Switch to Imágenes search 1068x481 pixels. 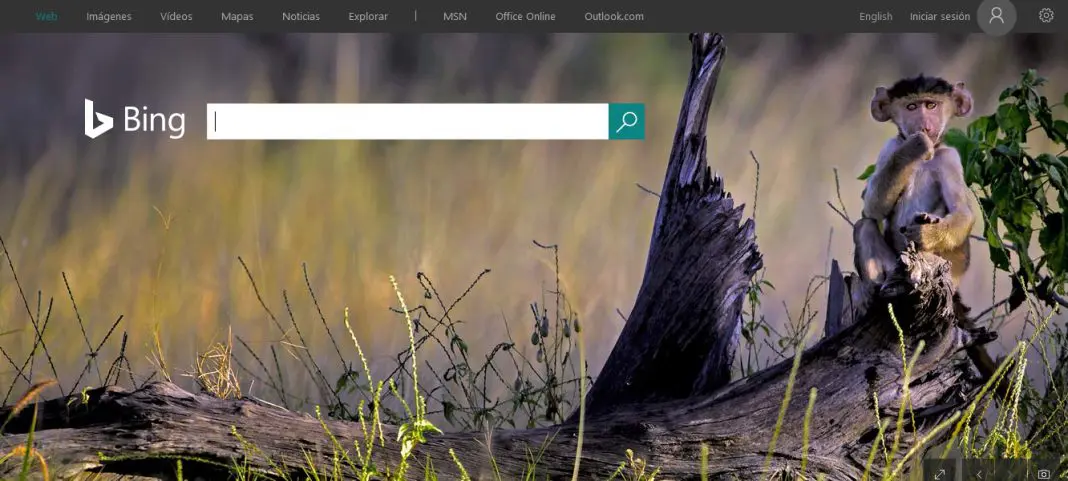(109, 16)
